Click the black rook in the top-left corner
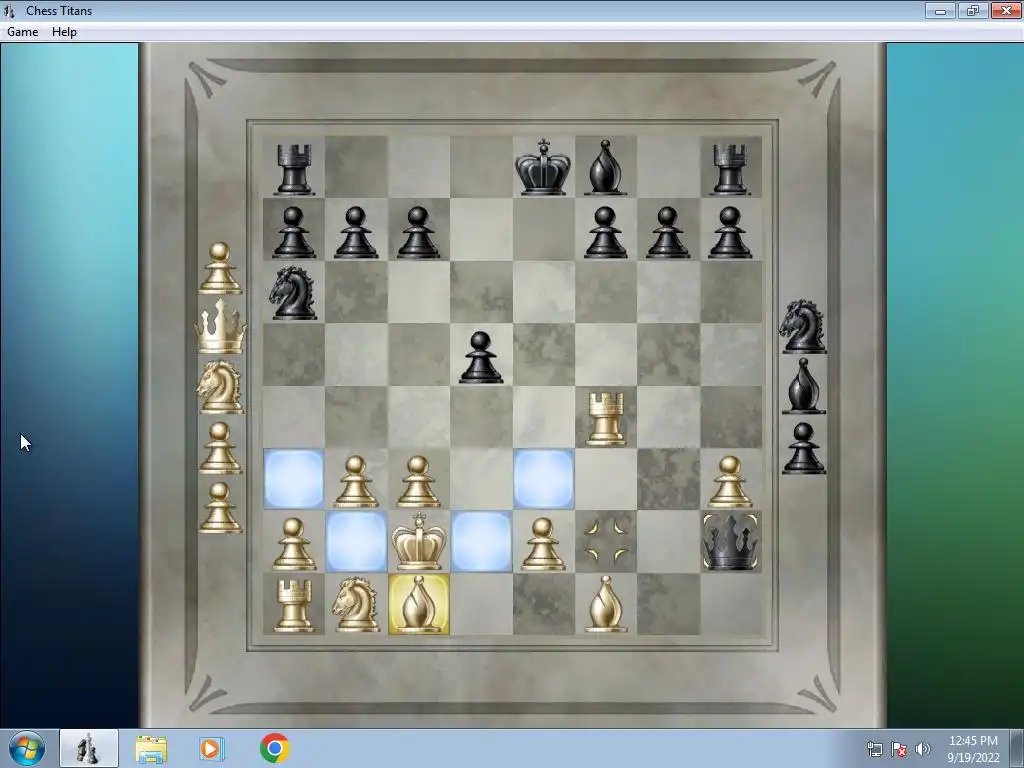The height and width of the screenshot is (768, 1024). (294, 169)
